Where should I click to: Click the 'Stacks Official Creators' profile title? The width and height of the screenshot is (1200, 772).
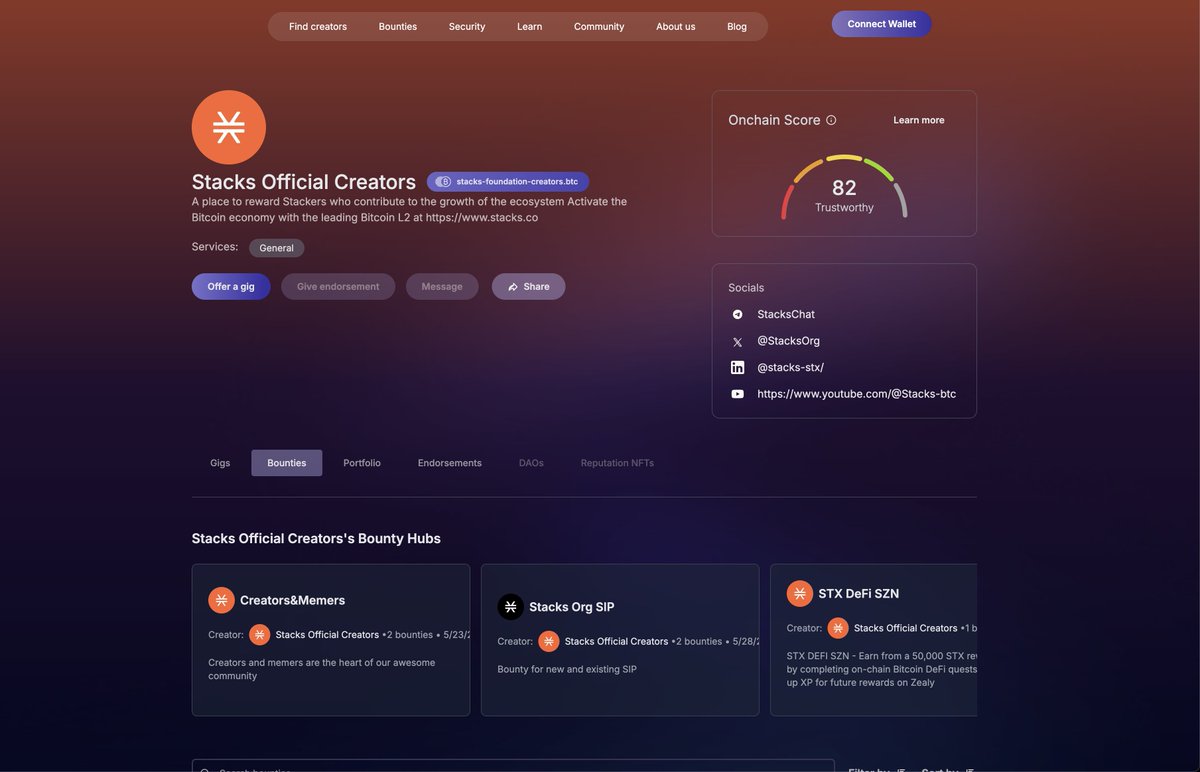[304, 182]
